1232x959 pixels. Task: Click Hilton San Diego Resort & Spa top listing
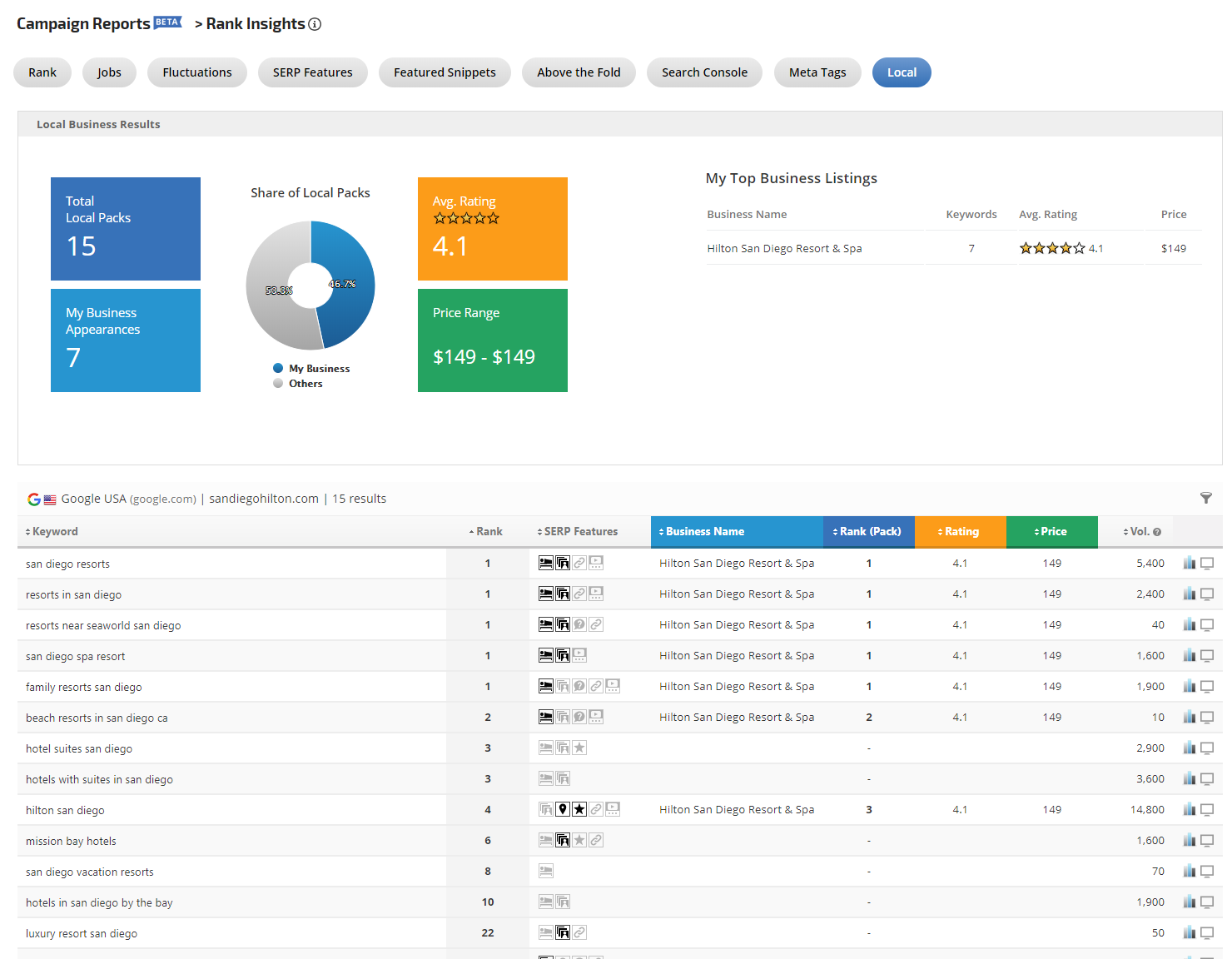[784, 249]
